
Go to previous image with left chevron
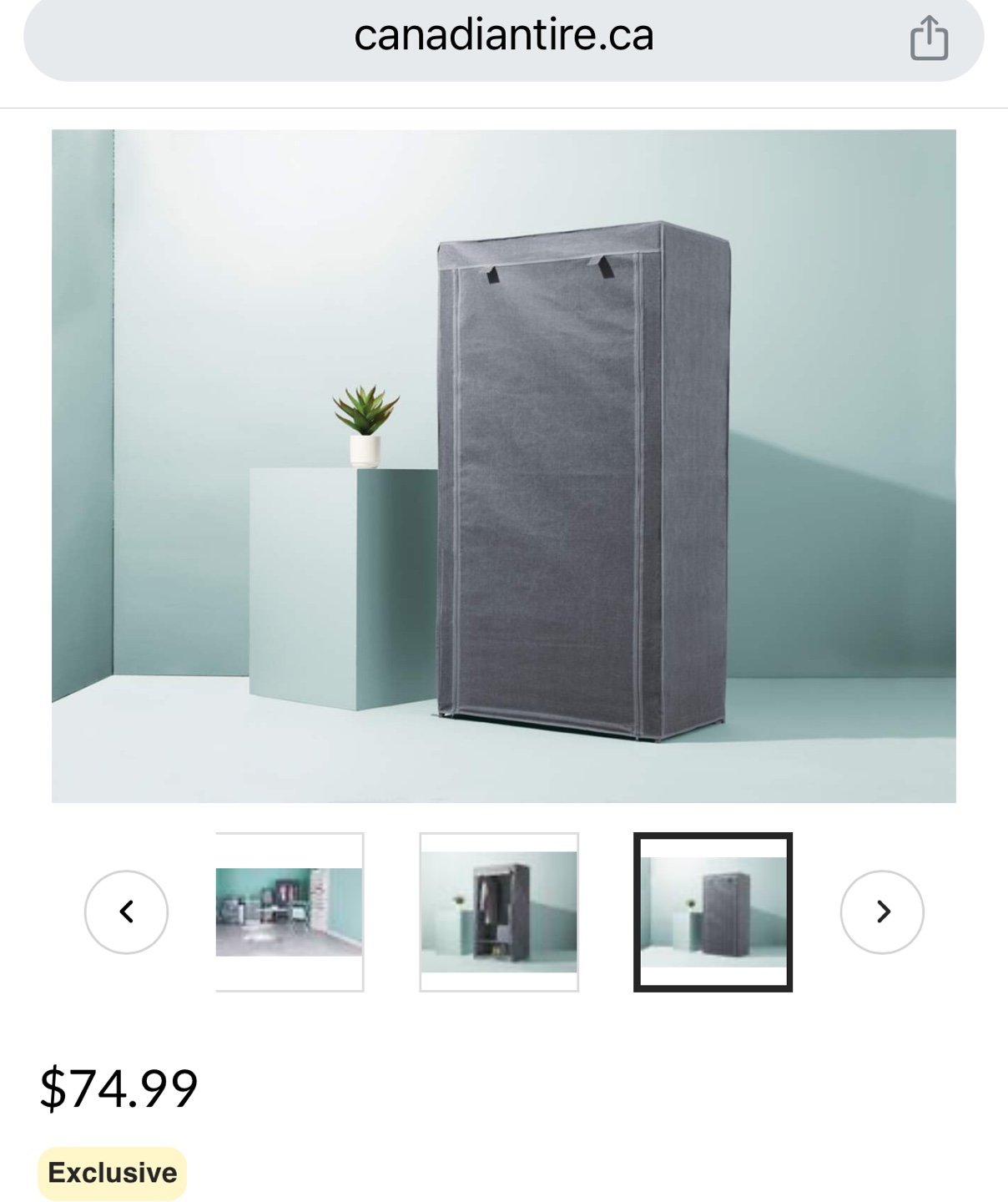(x=126, y=912)
